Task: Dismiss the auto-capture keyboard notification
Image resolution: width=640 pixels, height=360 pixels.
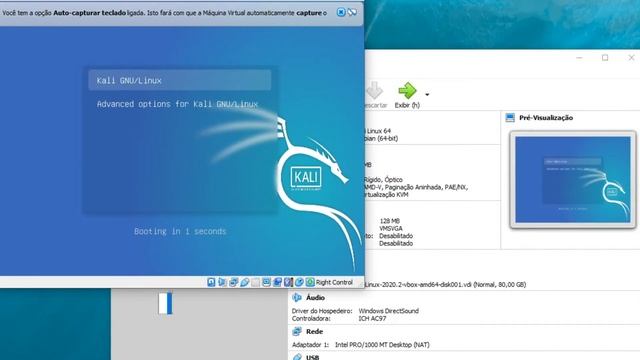Action: pos(341,12)
